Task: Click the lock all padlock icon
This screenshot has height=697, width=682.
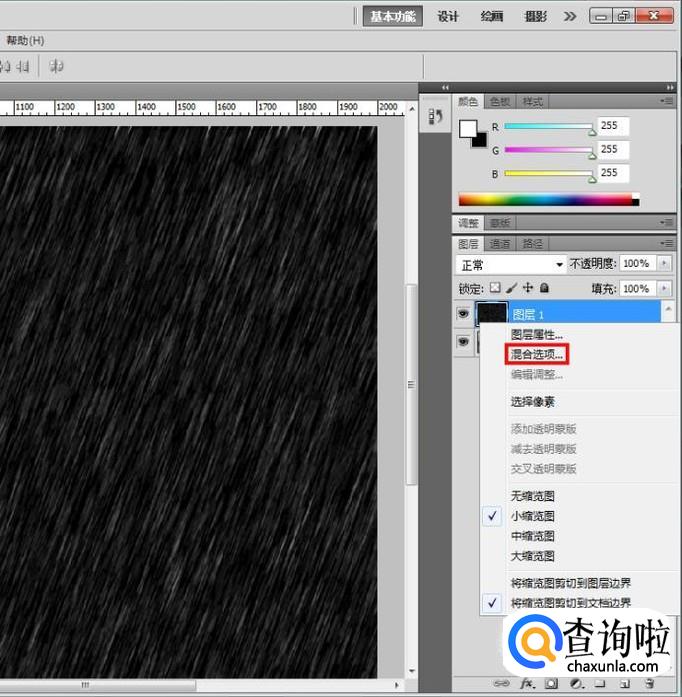Action: point(544,288)
